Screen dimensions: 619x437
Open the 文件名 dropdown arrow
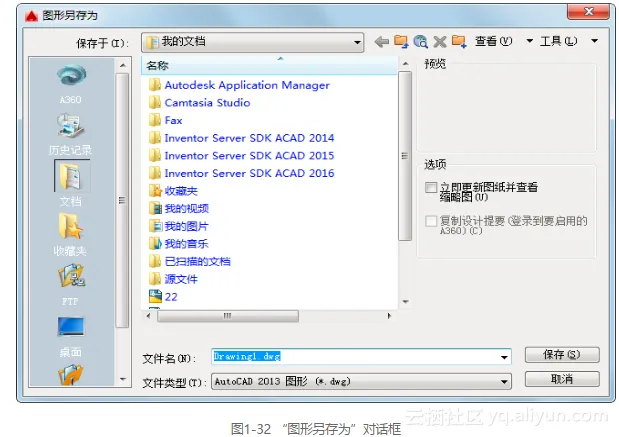pyautogui.click(x=504, y=357)
